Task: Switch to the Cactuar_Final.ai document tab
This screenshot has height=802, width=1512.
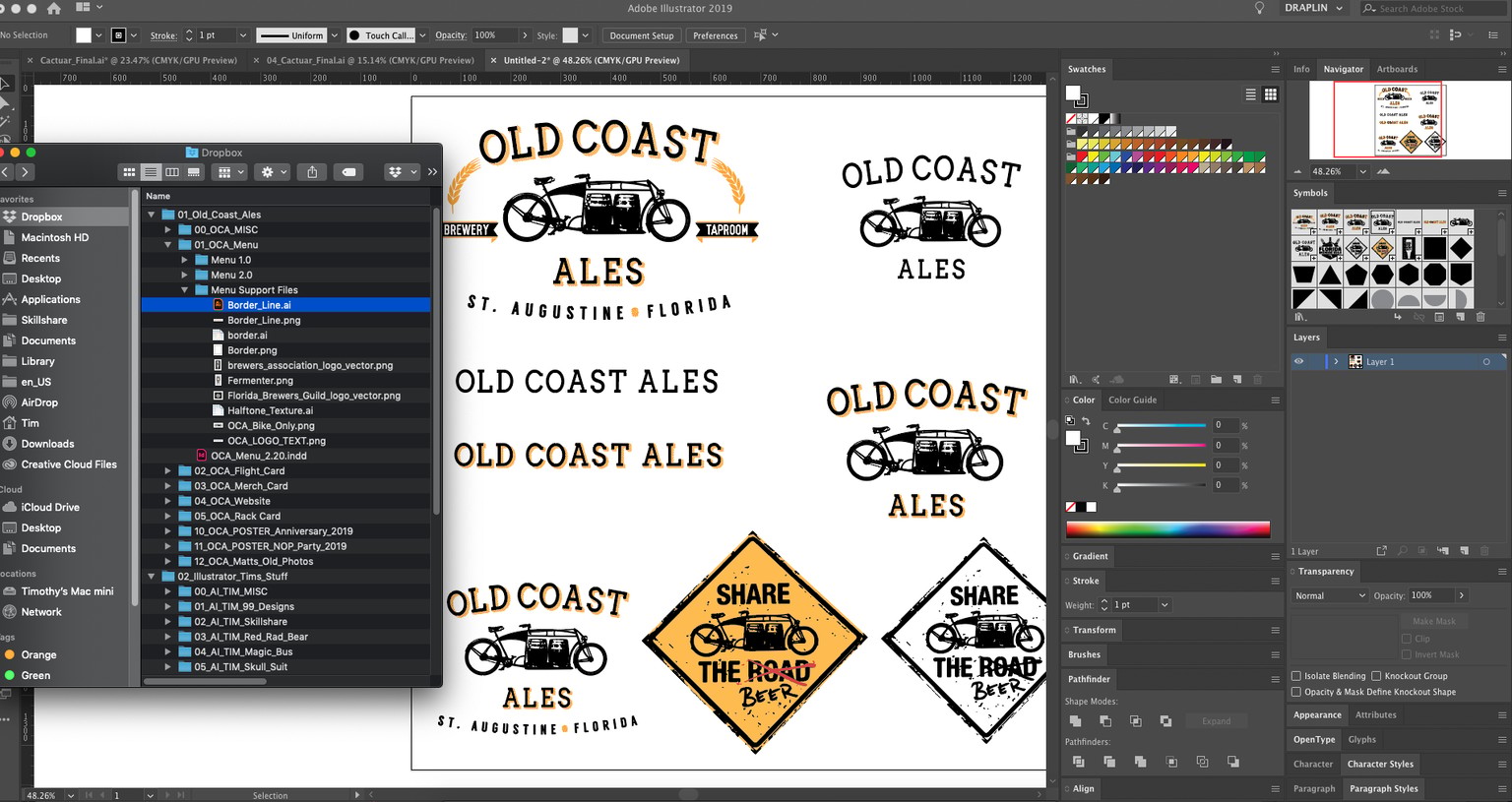Action: pos(139,60)
